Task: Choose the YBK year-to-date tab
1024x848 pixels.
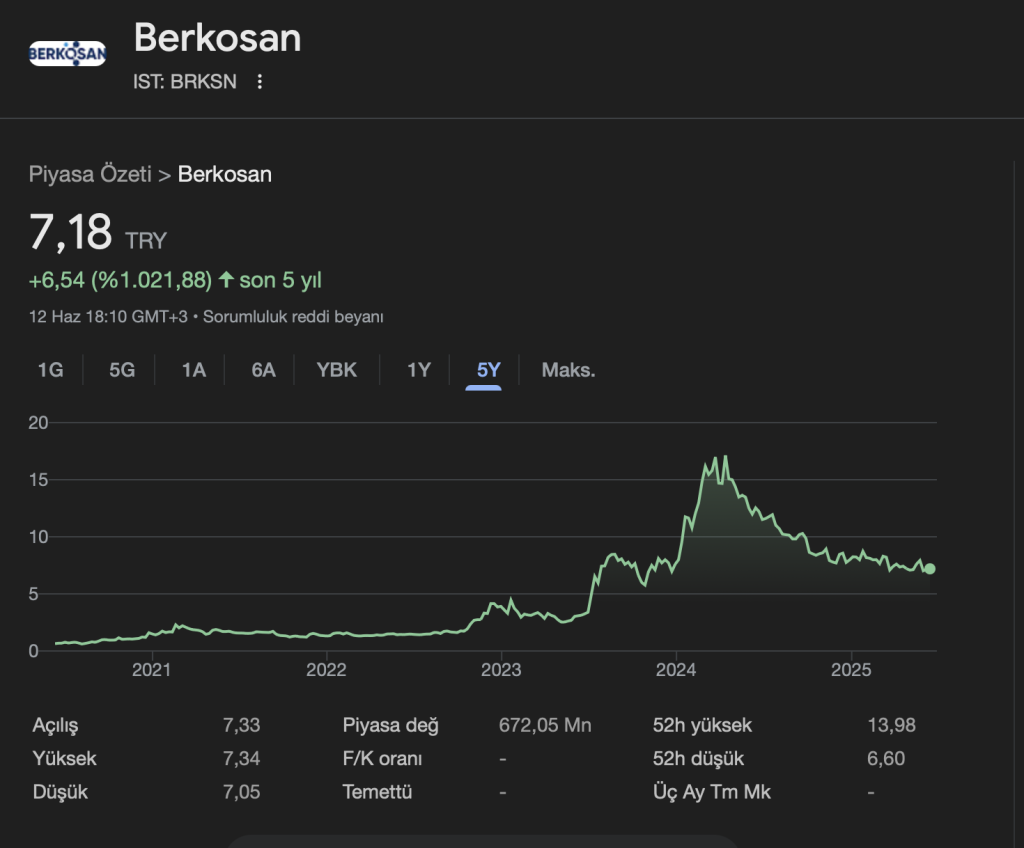Action: pos(336,370)
